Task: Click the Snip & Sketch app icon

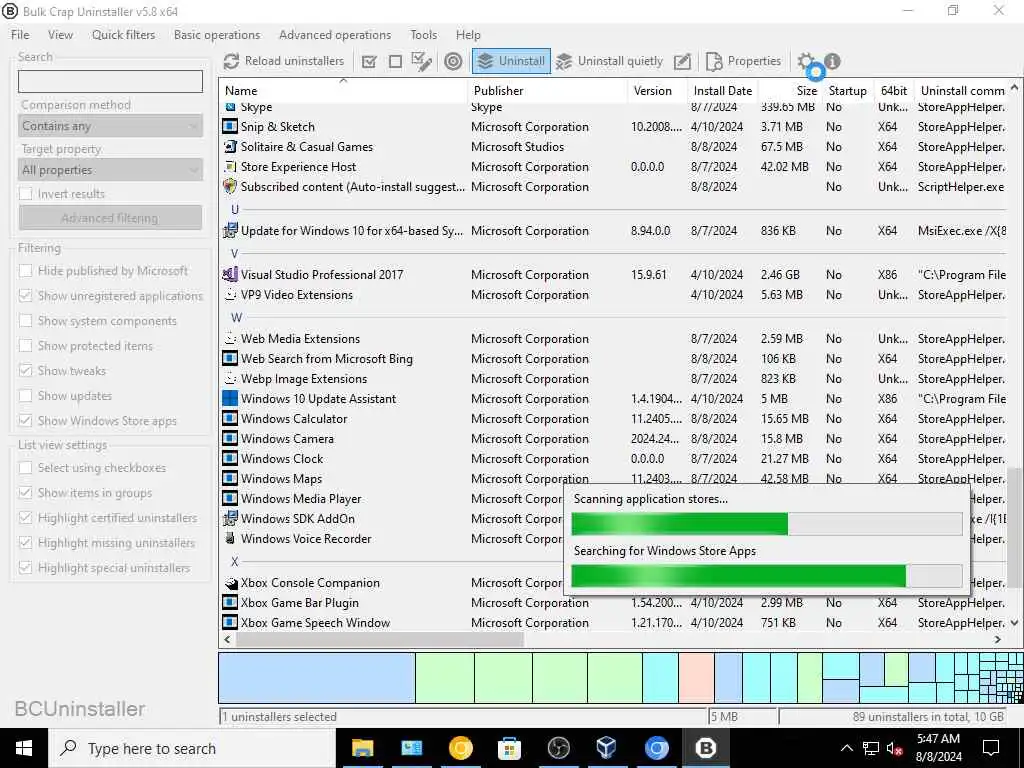Action: point(230,127)
